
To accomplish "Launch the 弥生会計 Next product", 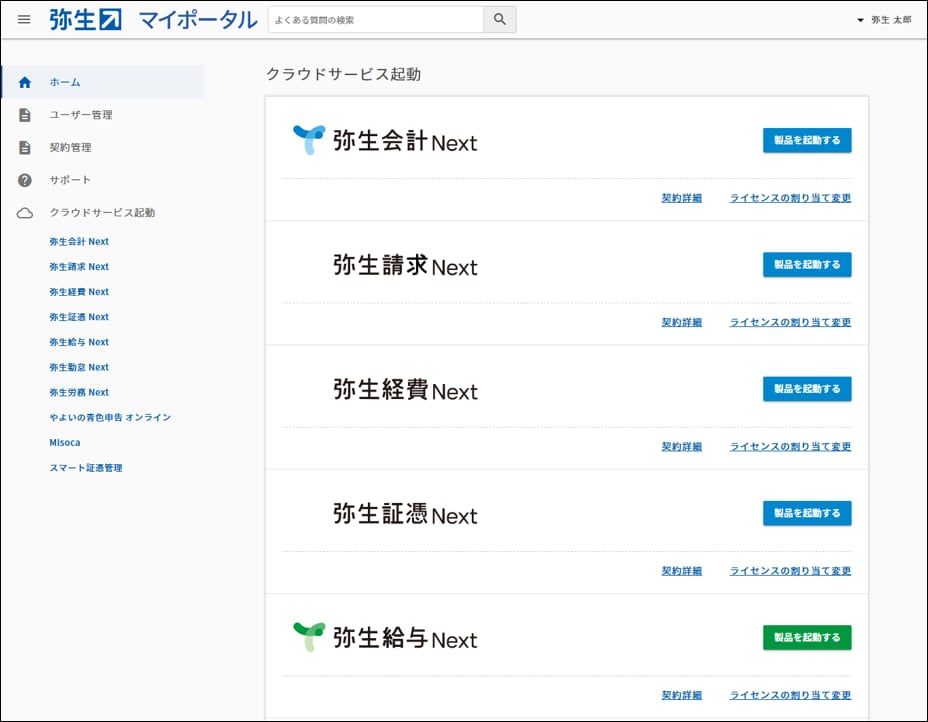I will 806,140.
